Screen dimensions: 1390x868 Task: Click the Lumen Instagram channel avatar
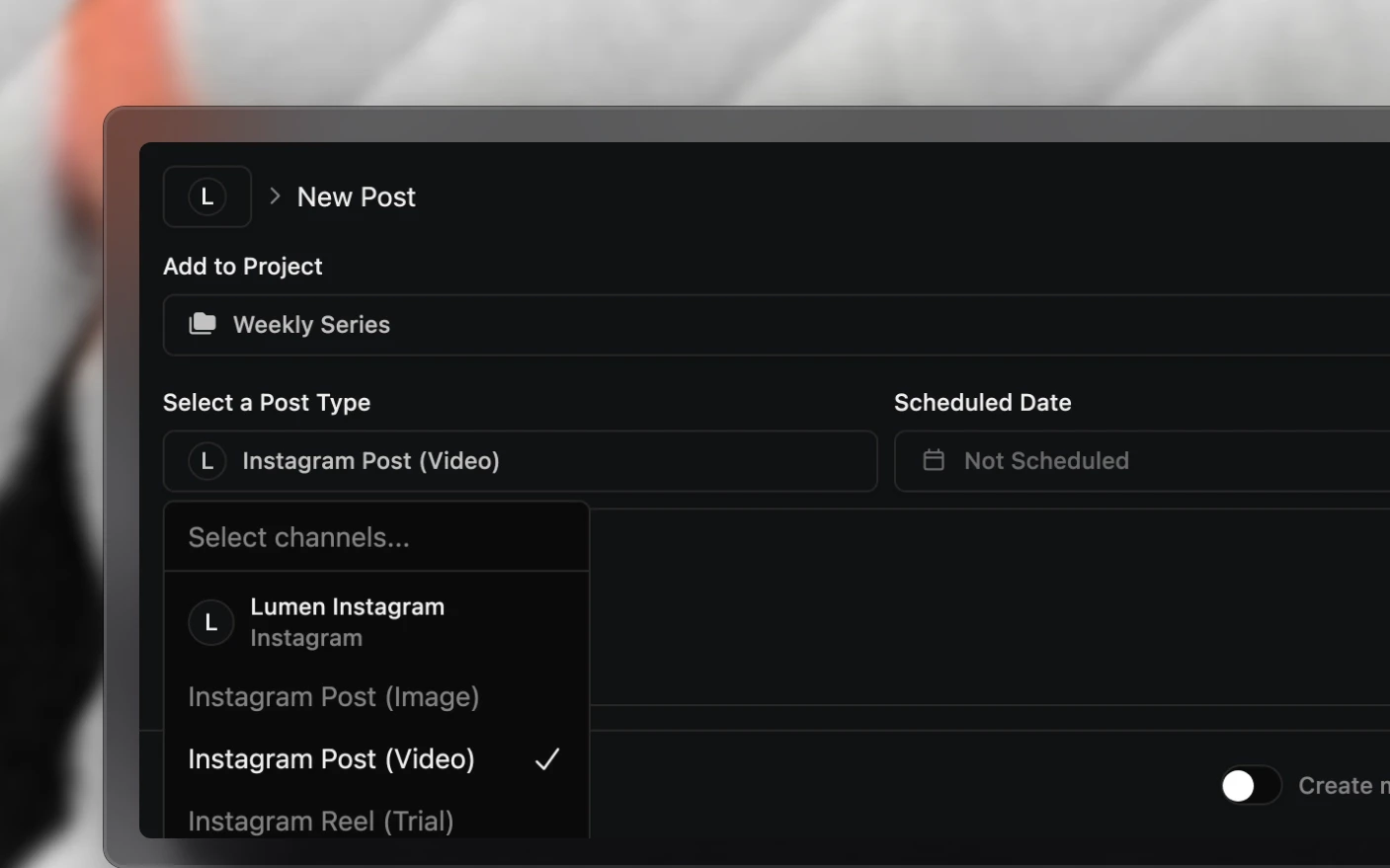click(210, 622)
